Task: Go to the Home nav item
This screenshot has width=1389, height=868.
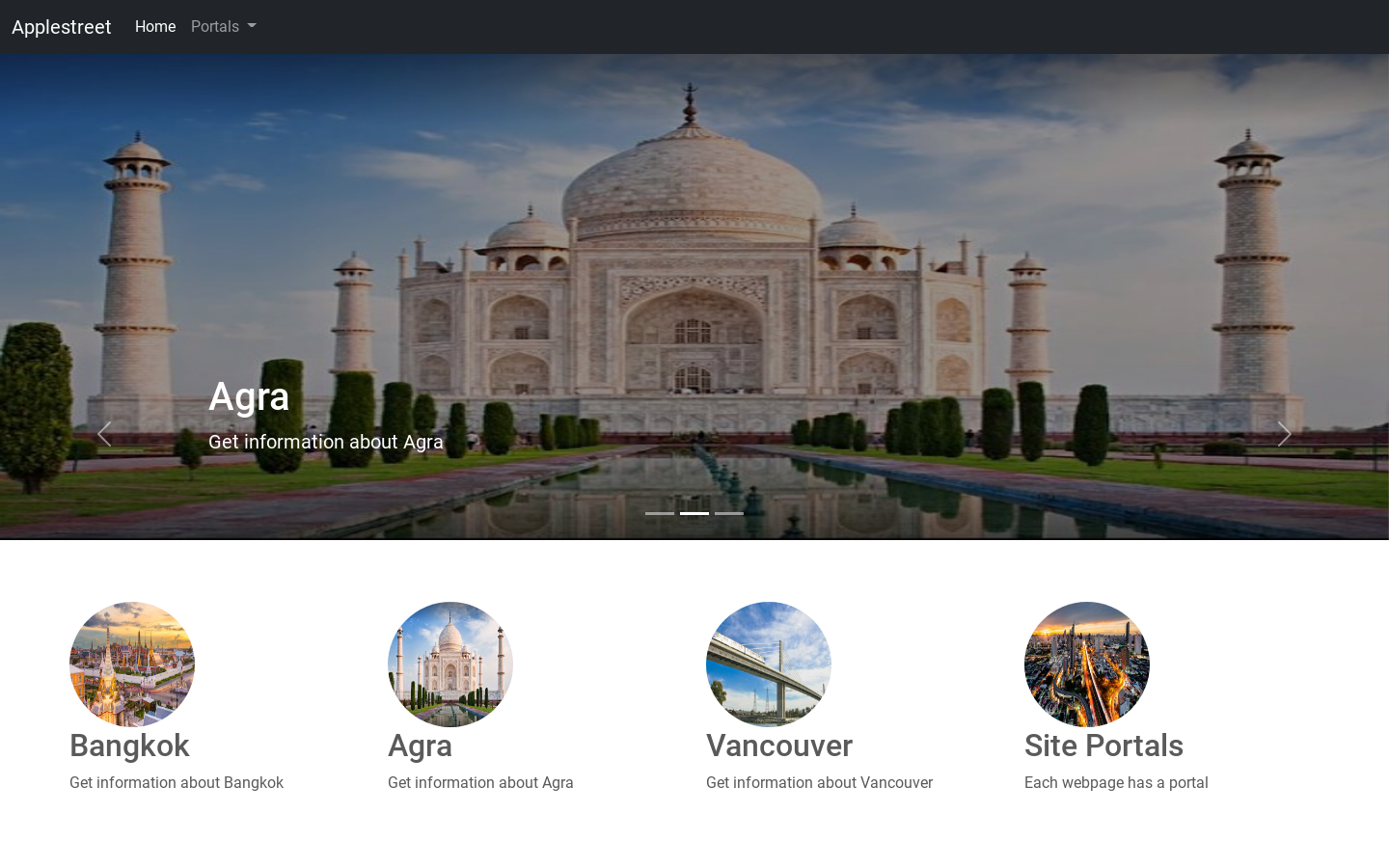Action: pyautogui.click(x=155, y=27)
